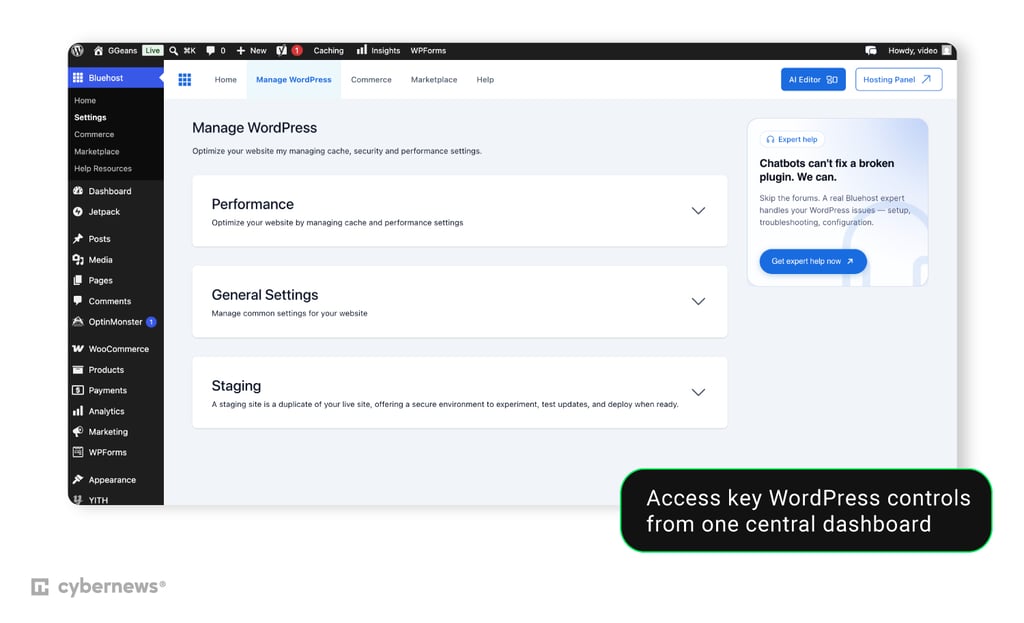Open WPForms in the admin bar

pos(428,50)
